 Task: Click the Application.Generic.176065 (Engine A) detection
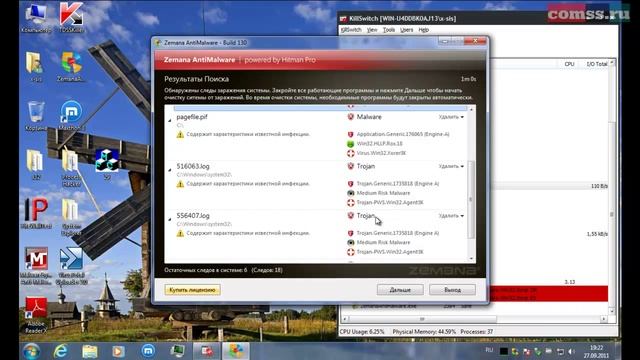click(x=403, y=134)
